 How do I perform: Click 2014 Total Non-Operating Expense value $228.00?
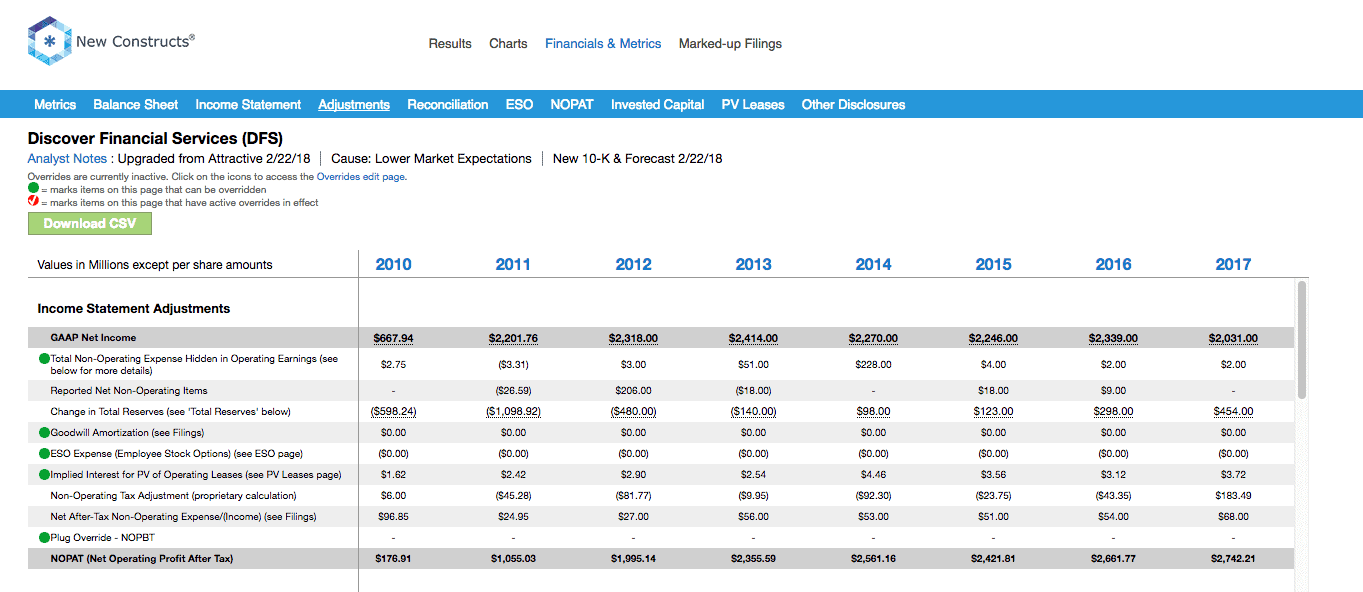(873, 365)
